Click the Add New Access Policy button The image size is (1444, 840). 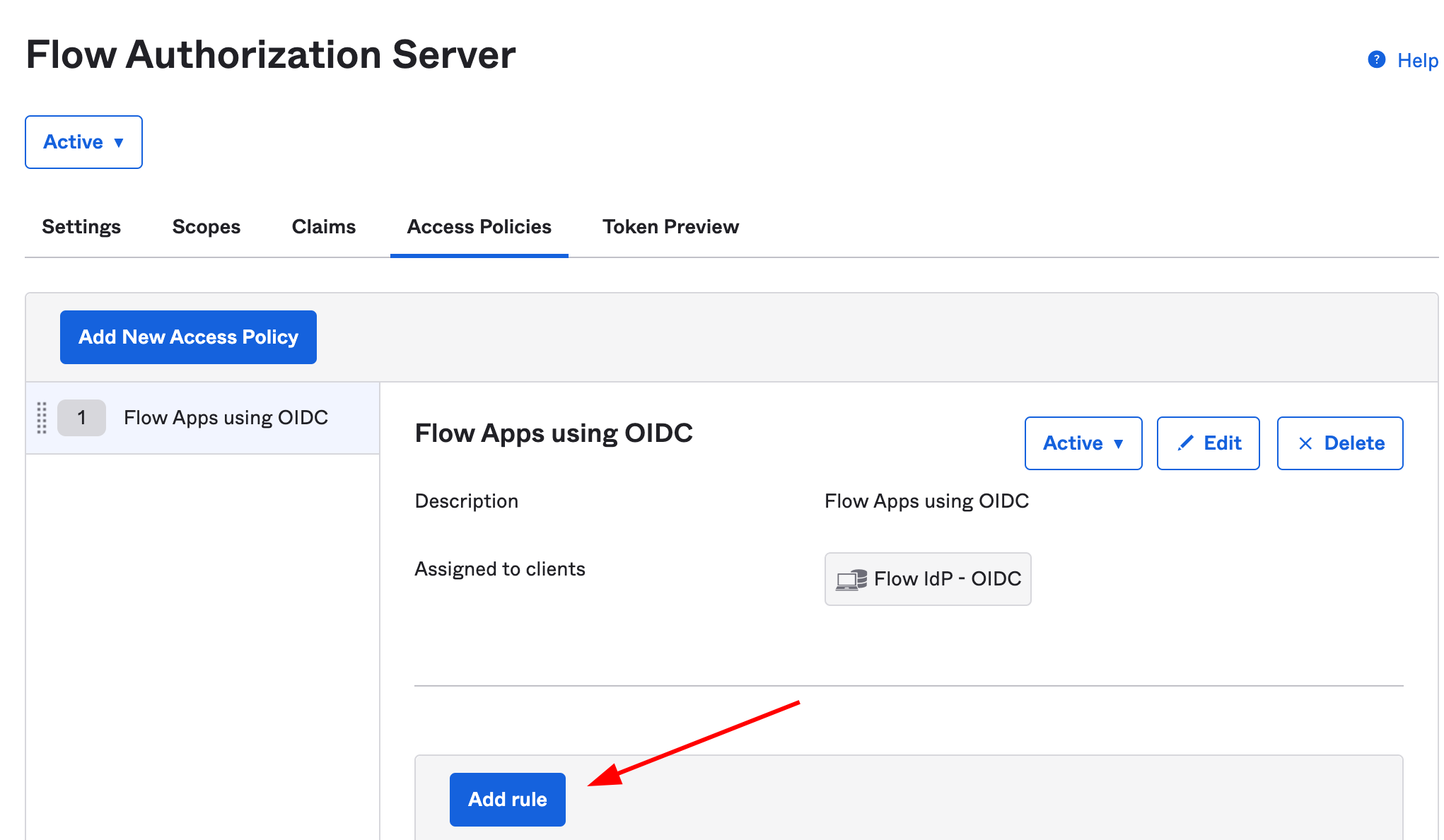[x=187, y=337]
